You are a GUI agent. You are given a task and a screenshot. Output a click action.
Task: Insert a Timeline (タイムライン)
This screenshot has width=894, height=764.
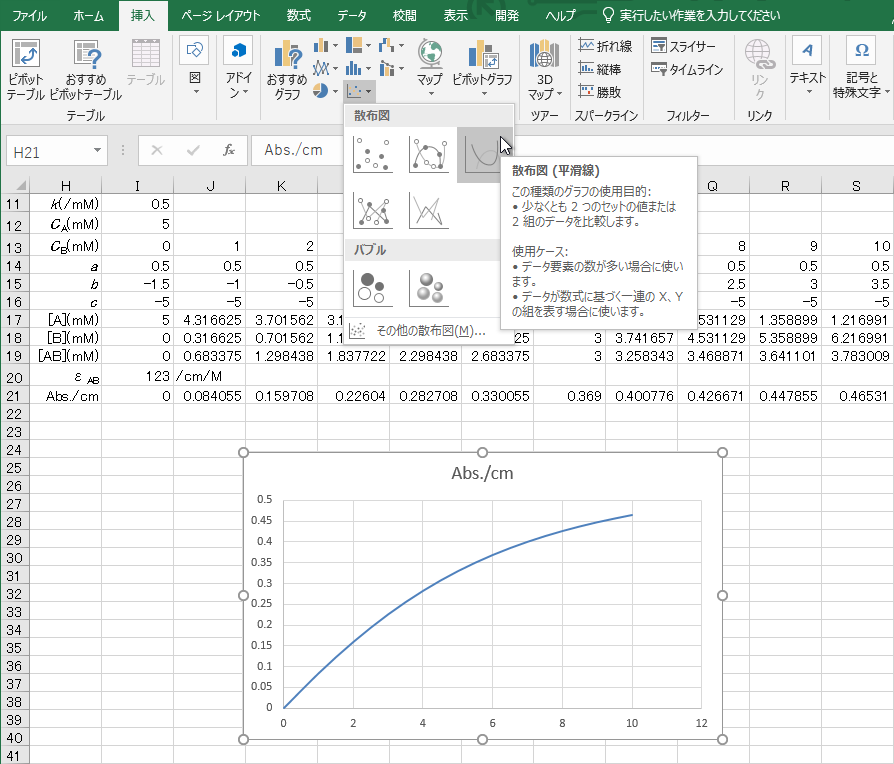(x=687, y=69)
